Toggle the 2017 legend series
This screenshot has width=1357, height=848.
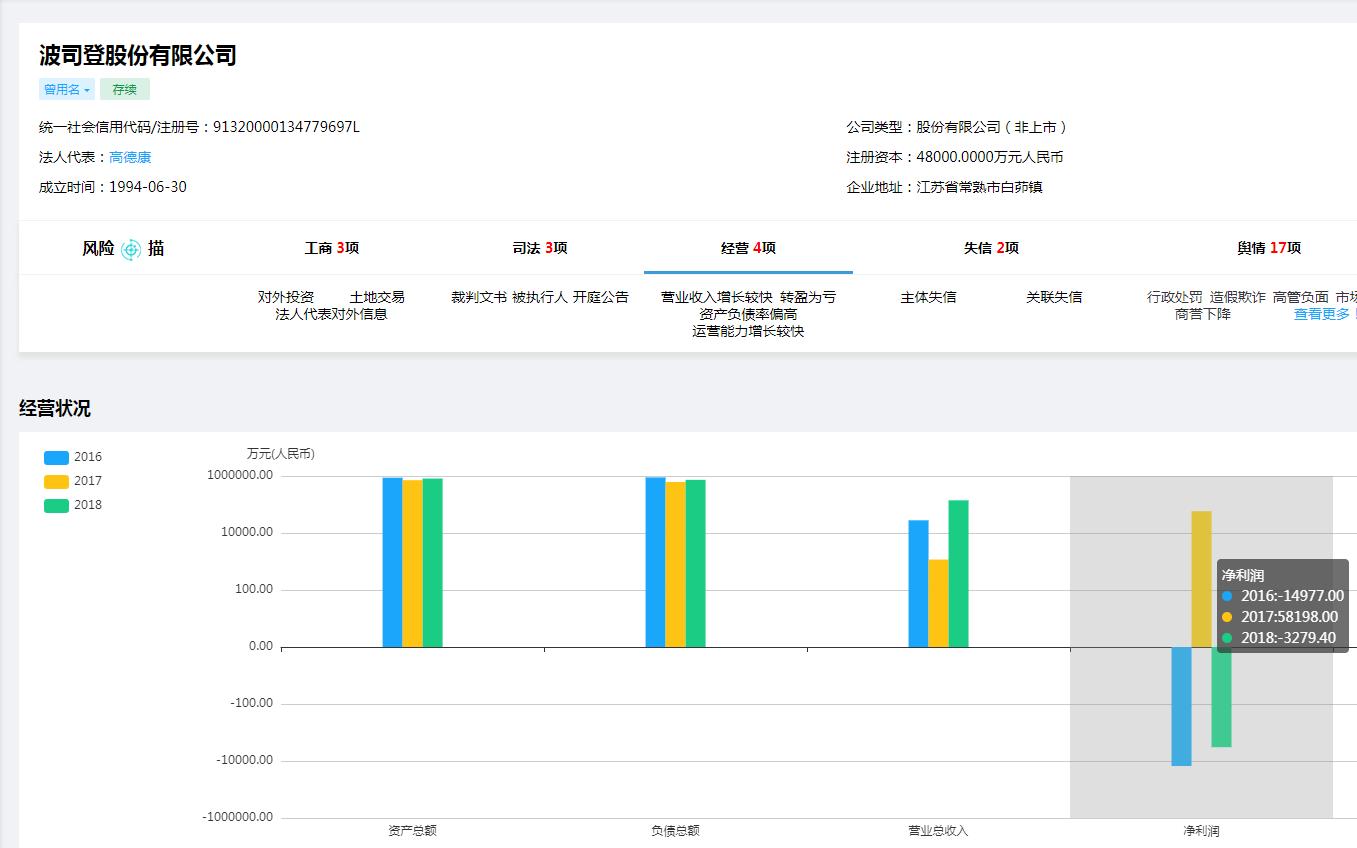[73, 481]
